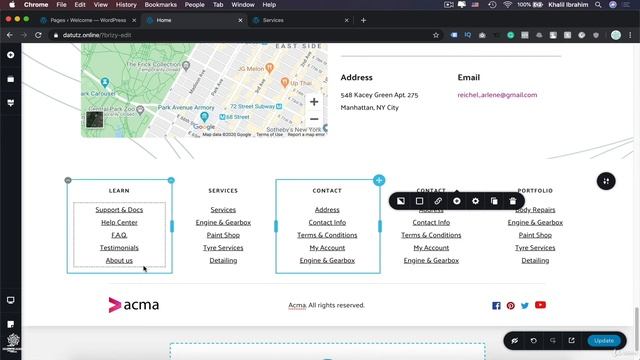640x360 pixels.
Task: Open settings gear in the floating toolbar
Action: pos(476,201)
